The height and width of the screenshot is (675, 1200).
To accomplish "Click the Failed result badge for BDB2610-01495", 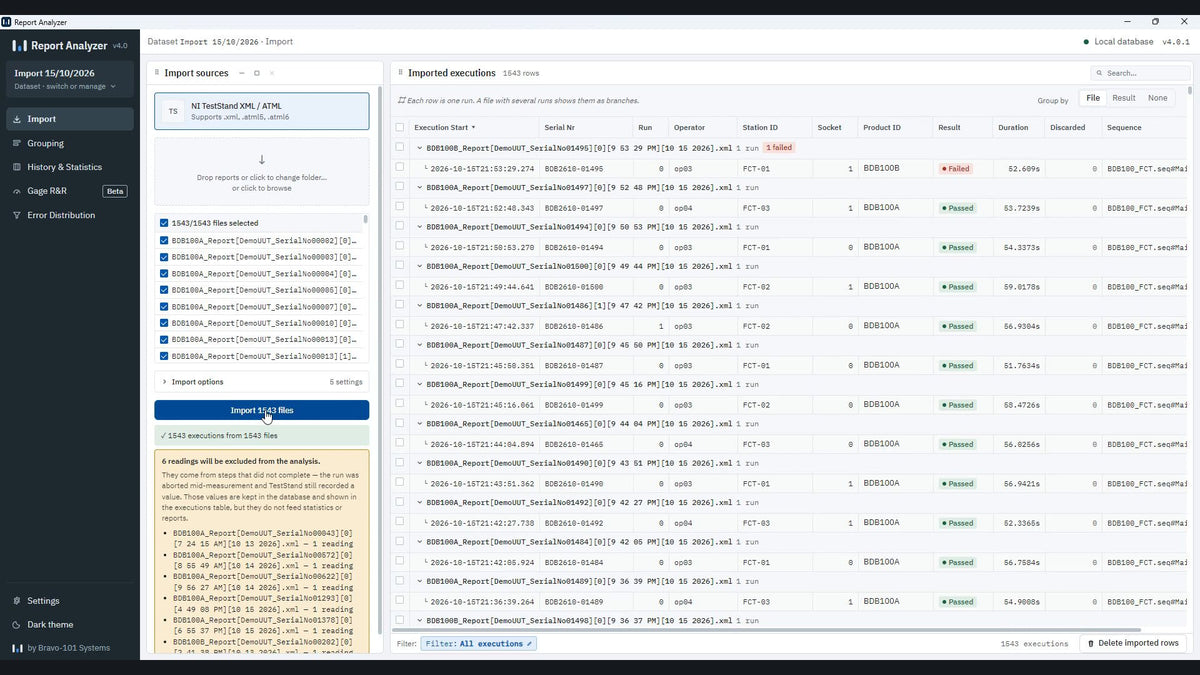I will click(x=956, y=169).
